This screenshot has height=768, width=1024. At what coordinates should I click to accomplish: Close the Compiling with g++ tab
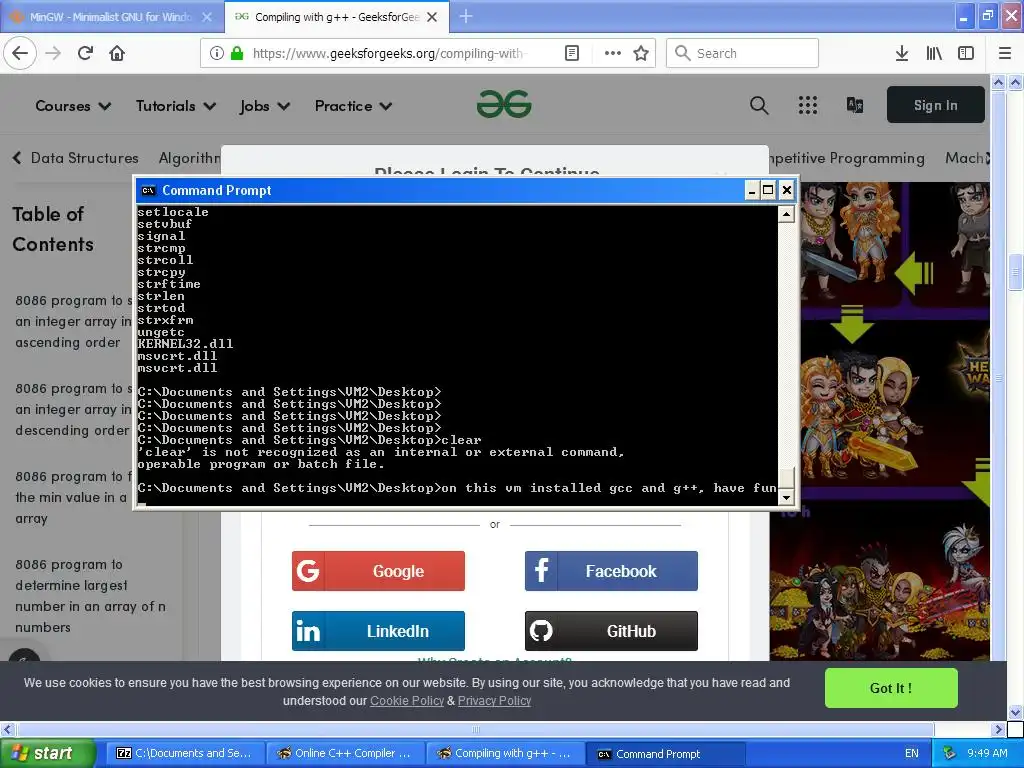432,17
